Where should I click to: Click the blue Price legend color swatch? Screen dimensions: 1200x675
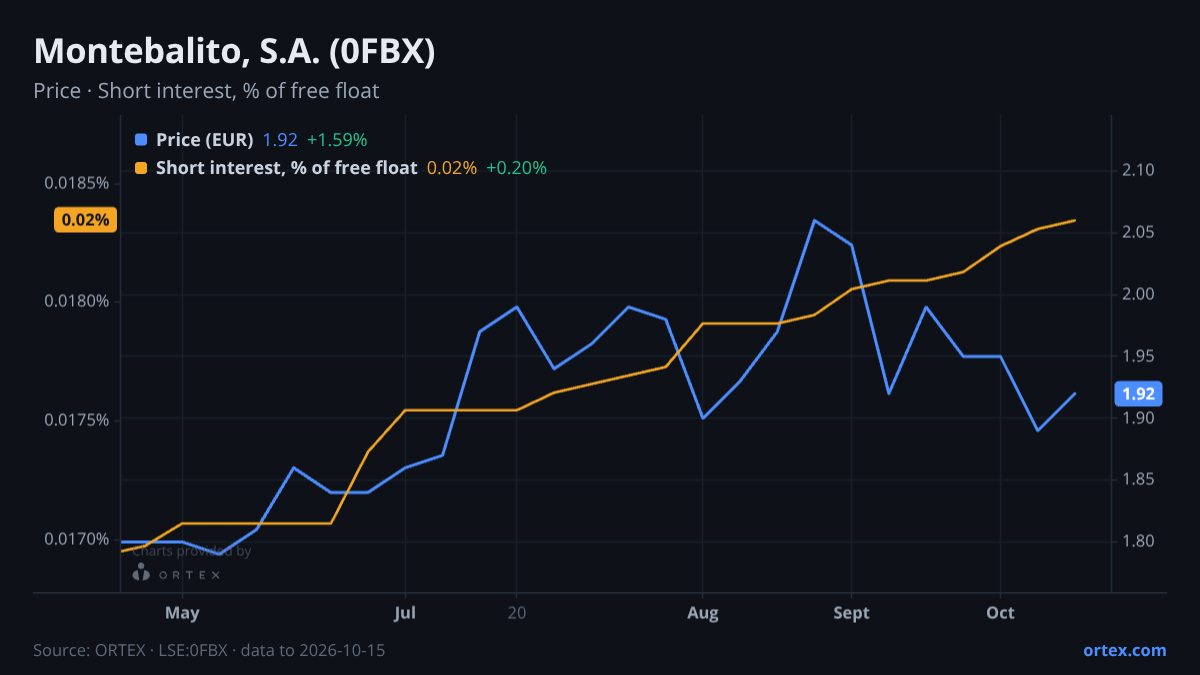coord(140,140)
